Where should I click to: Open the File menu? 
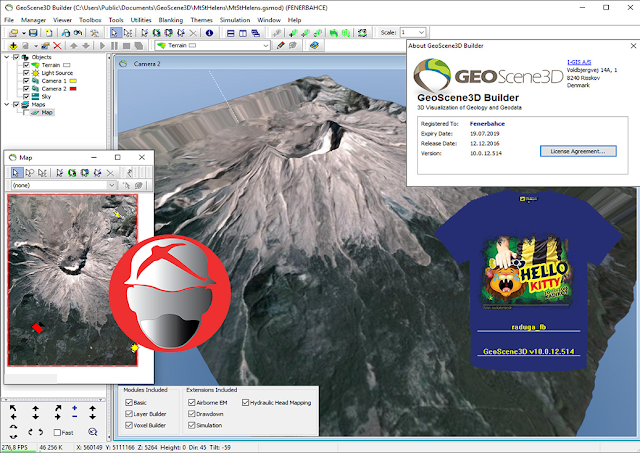(x=9, y=20)
